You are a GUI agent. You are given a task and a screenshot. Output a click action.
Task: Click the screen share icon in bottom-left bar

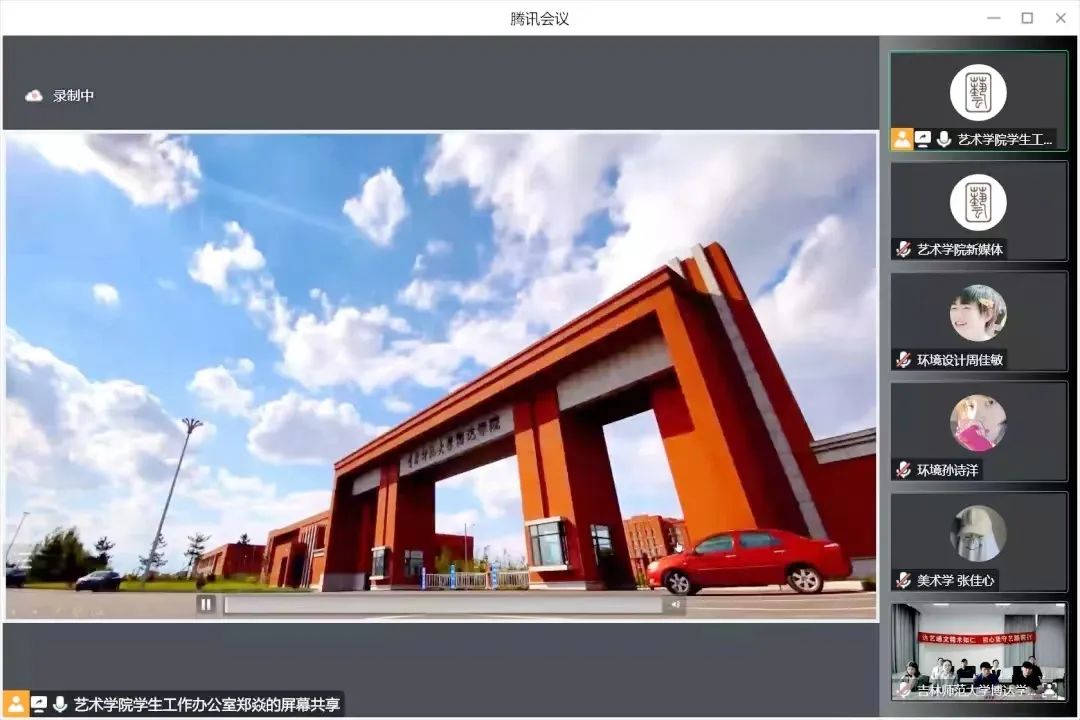tap(39, 704)
